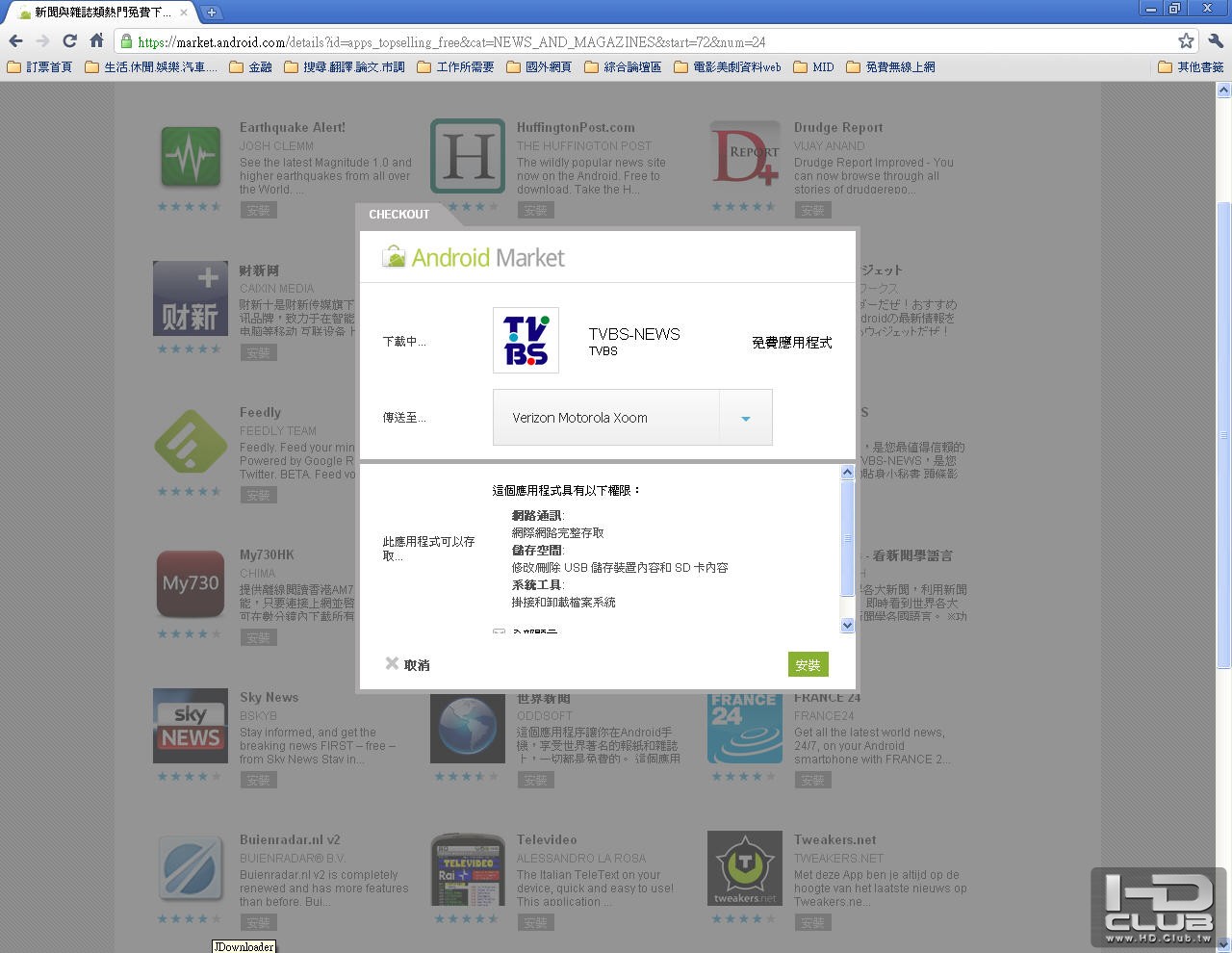Expand the Verizon Motorola Xoom device dropdown
Screen dimensions: 1232x953
745,418
